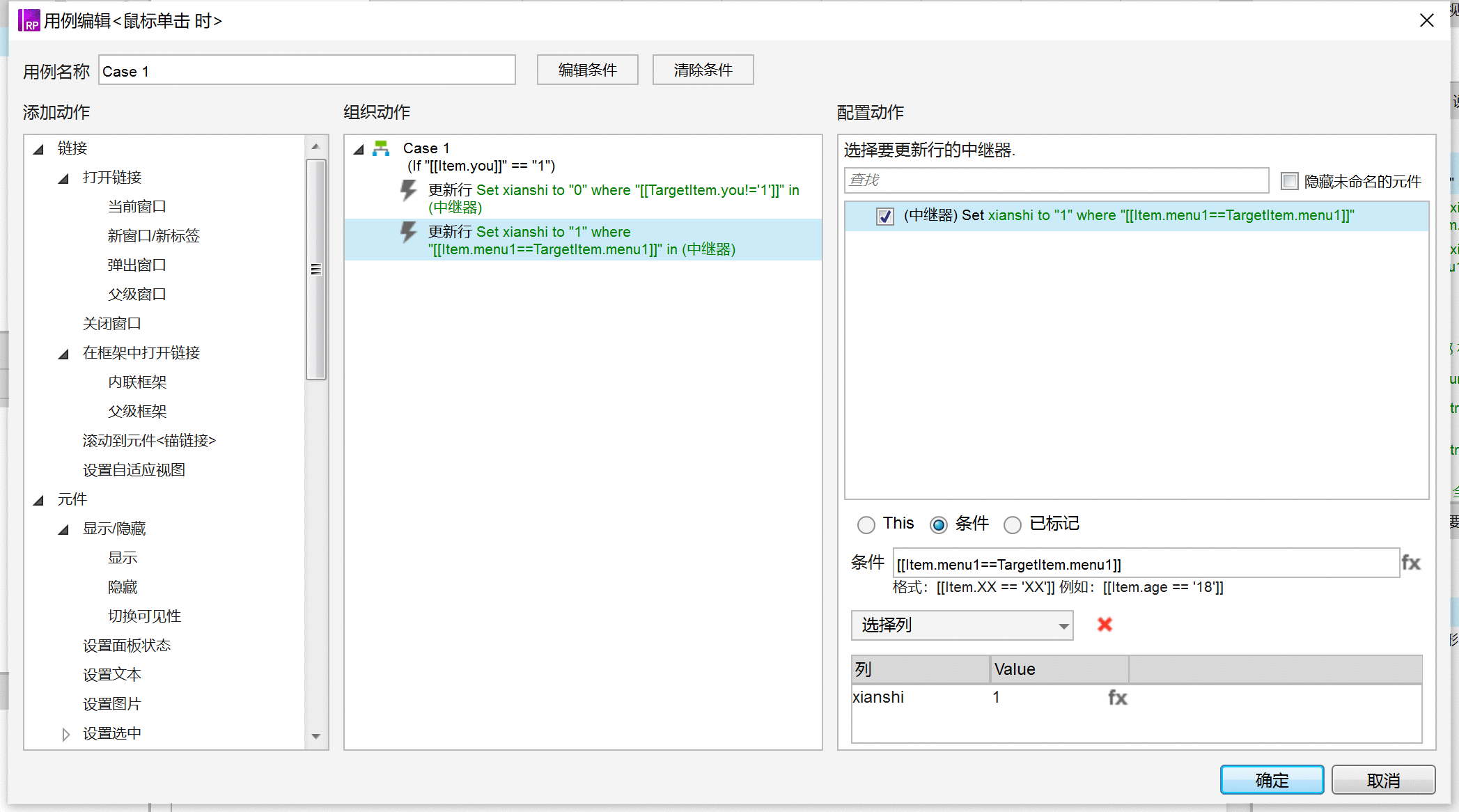The height and width of the screenshot is (812, 1459).
Task: Click the fx icon beside the condition field
Action: [1411, 563]
